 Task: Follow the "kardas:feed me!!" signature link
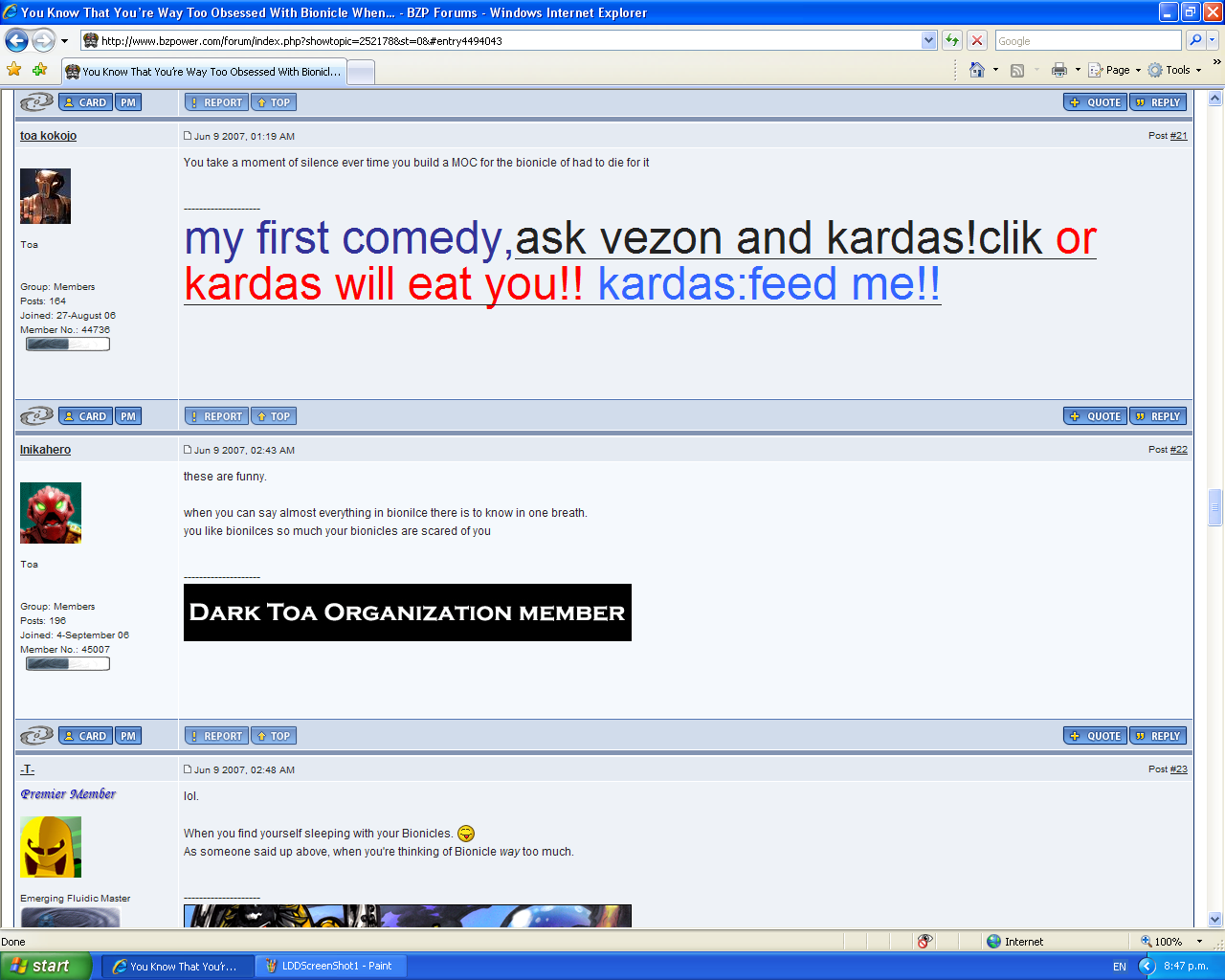click(x=769, y=284)
